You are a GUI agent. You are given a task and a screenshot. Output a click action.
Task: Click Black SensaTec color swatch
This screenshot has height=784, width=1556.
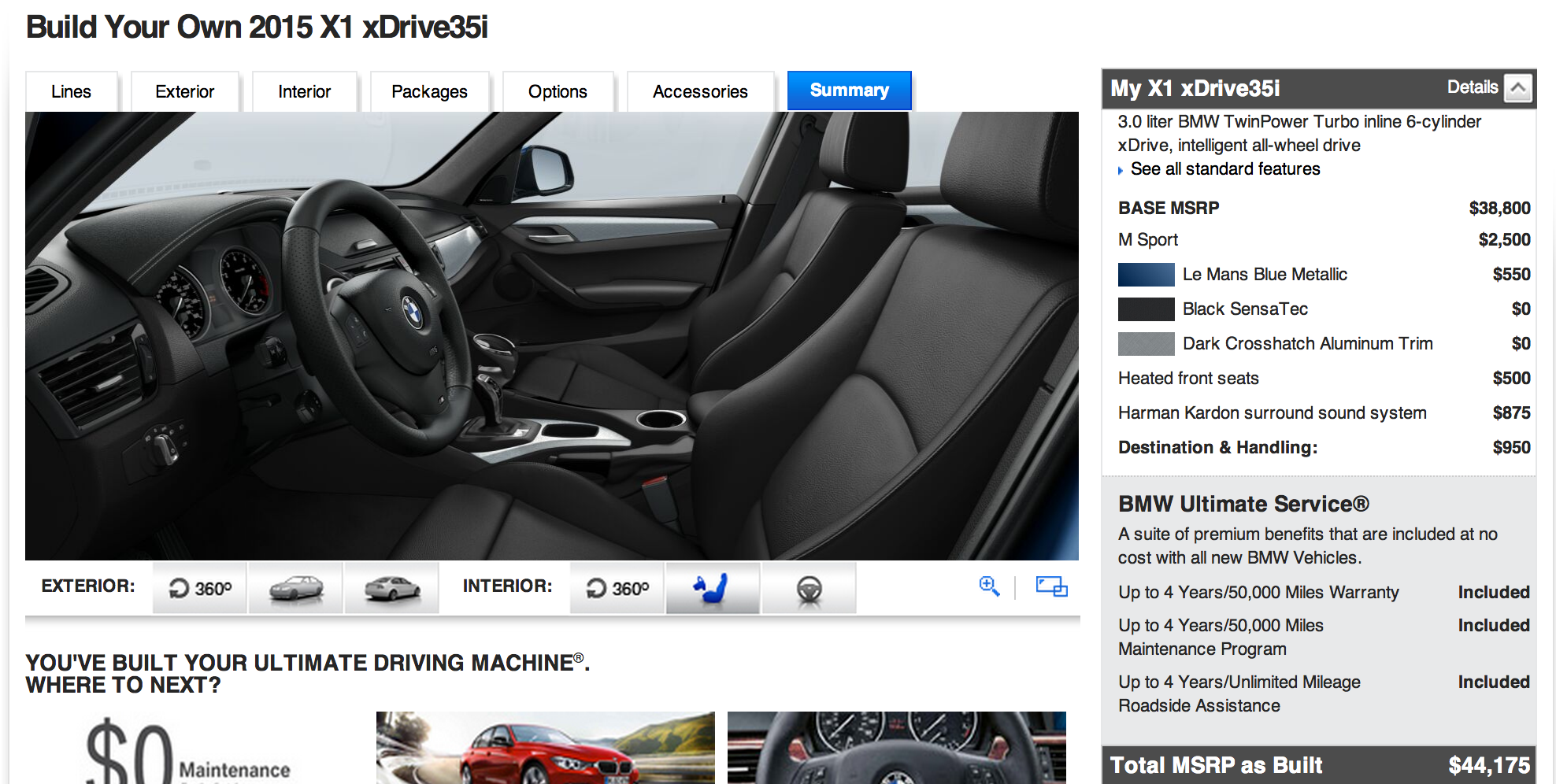1147,309
